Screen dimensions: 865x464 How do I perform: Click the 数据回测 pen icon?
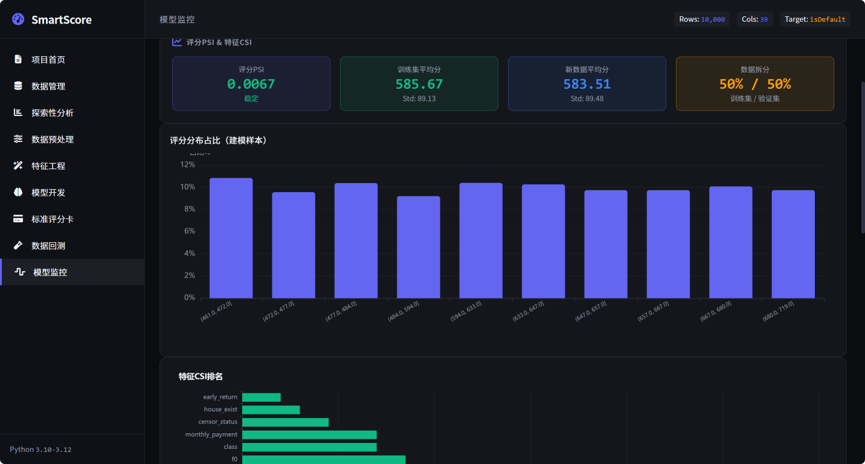18,245
